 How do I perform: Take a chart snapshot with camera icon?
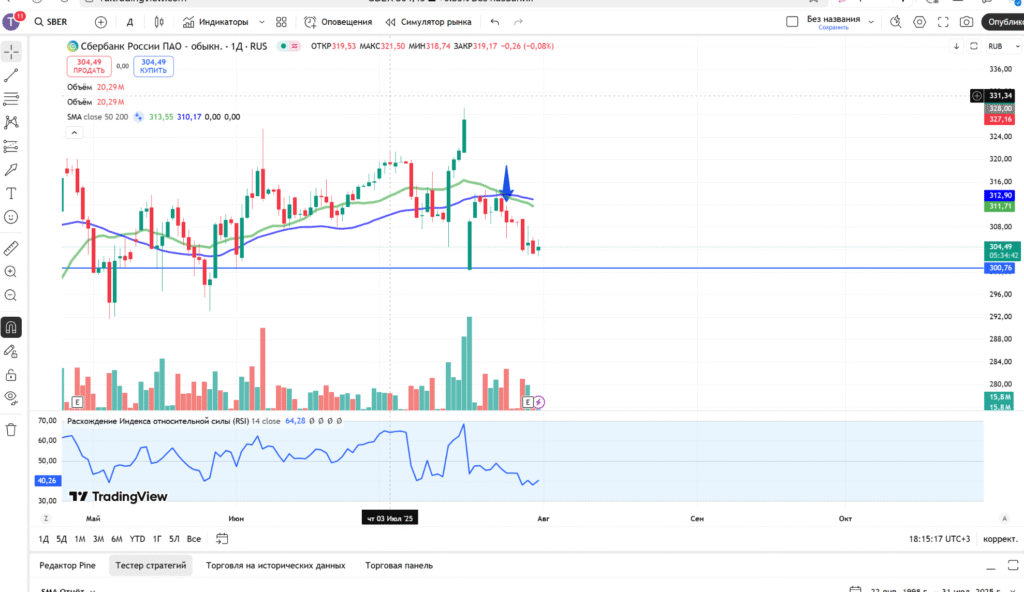tap(967, 22)
